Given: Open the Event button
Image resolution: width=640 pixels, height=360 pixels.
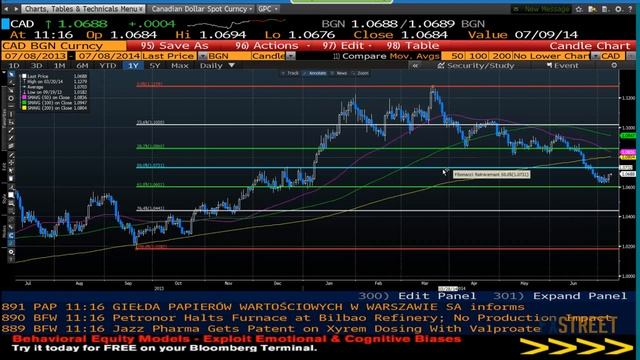Looking at the screenshot, I should click(562, 65).
